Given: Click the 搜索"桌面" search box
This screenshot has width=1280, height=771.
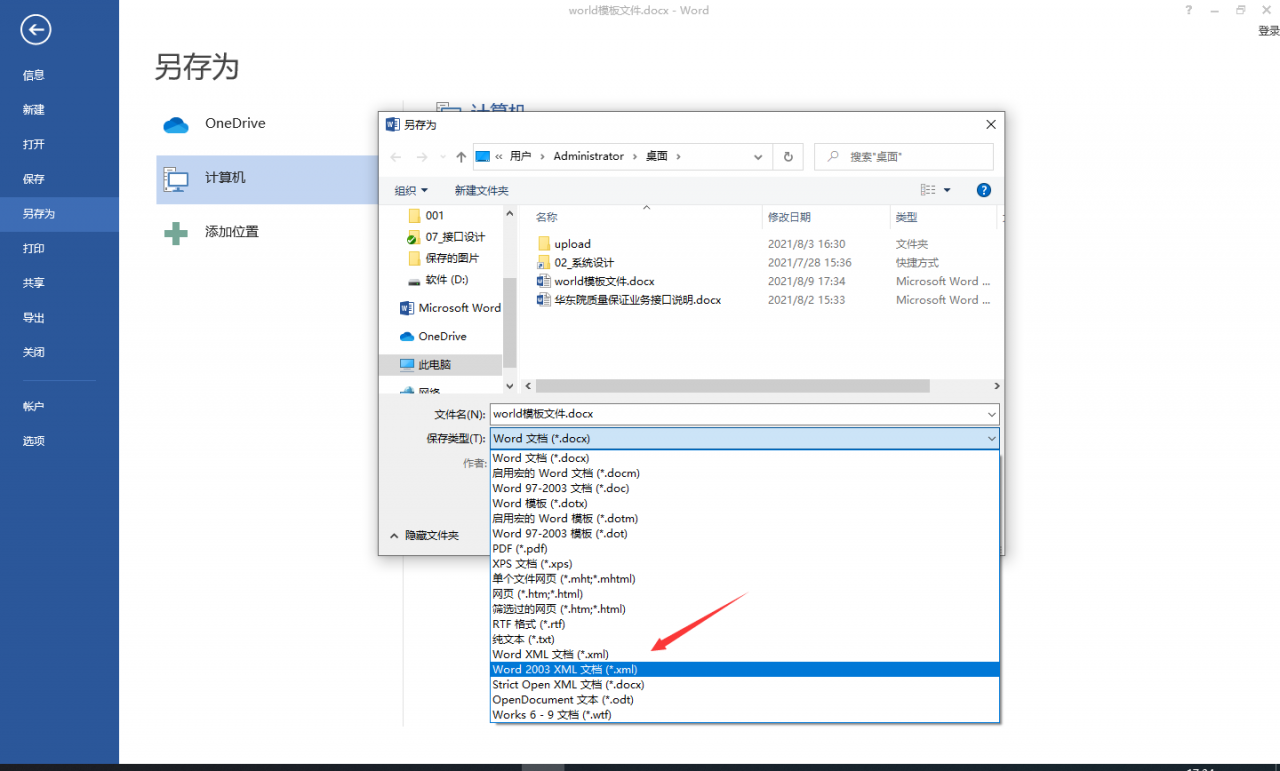Looking at the screenshot, I should (904, 157).
